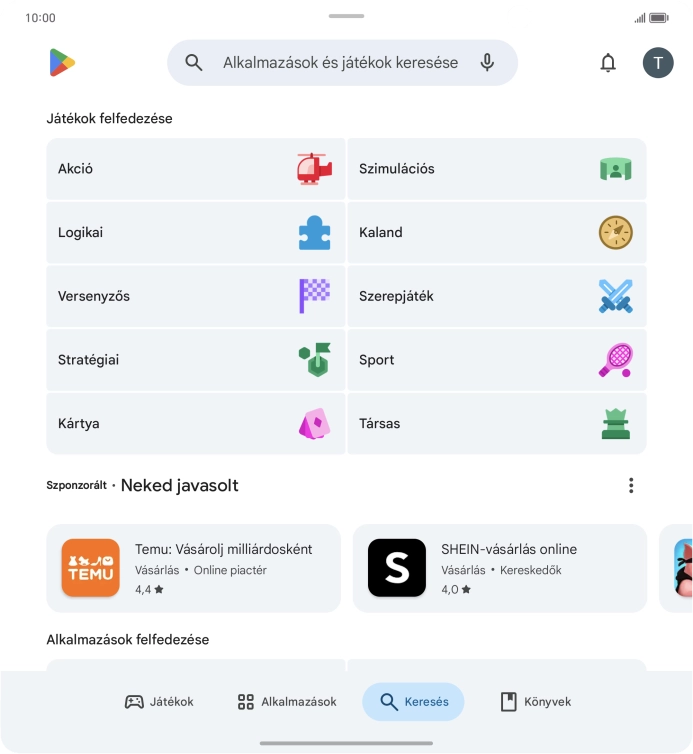Tap the microphone voice search icon

coord(487,63)
